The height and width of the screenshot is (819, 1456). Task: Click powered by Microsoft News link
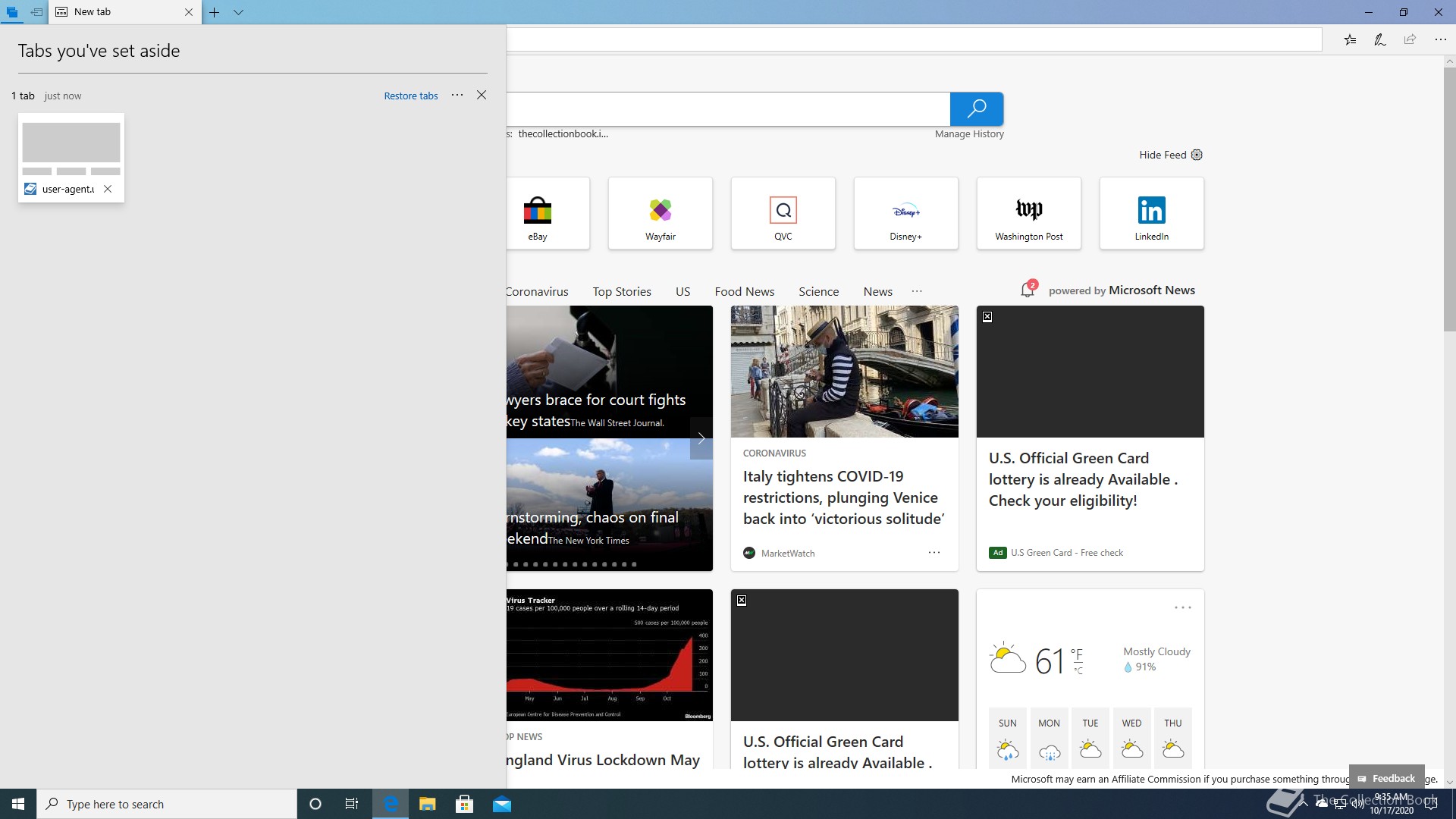click(1122, 290)
